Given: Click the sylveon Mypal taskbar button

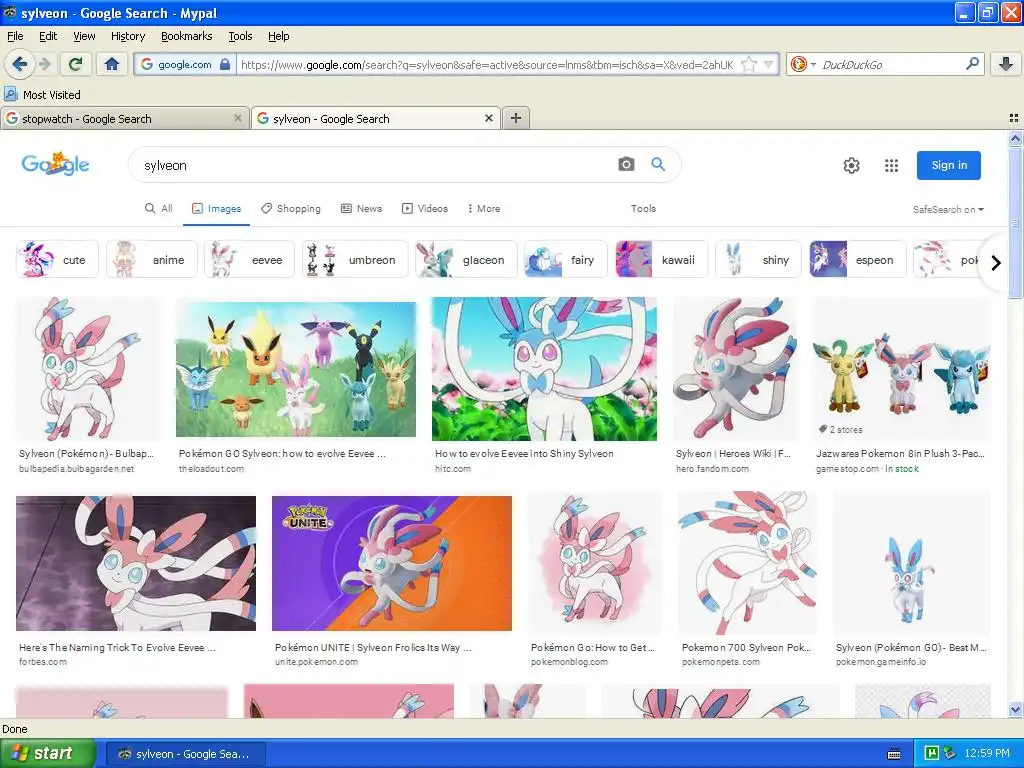Looking at the screenshot, I should click(185, 754).
